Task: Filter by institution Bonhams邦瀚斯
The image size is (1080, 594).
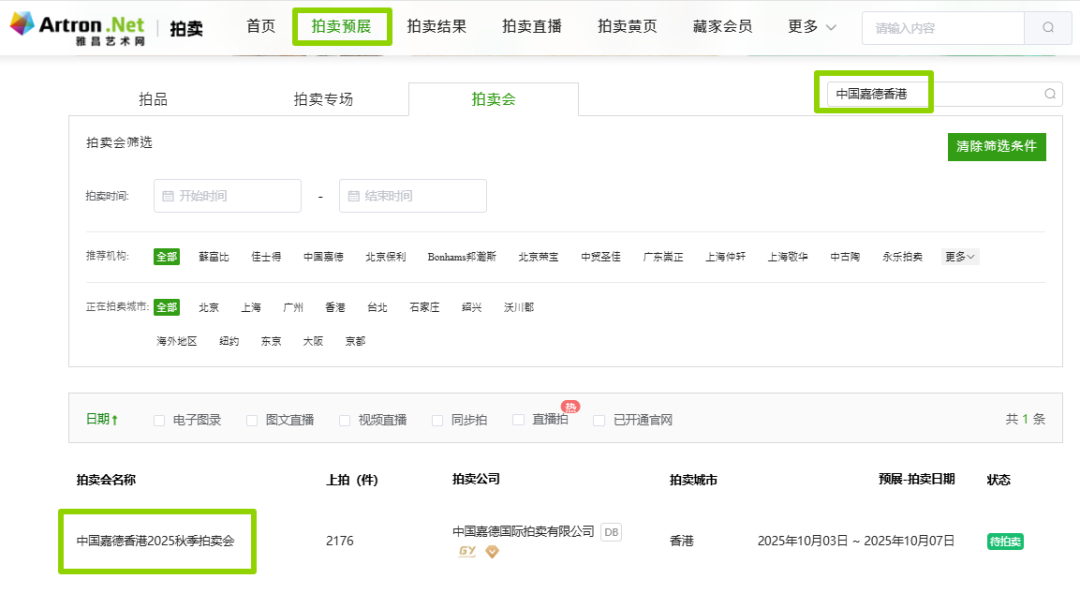Action: tap(461, 257)
